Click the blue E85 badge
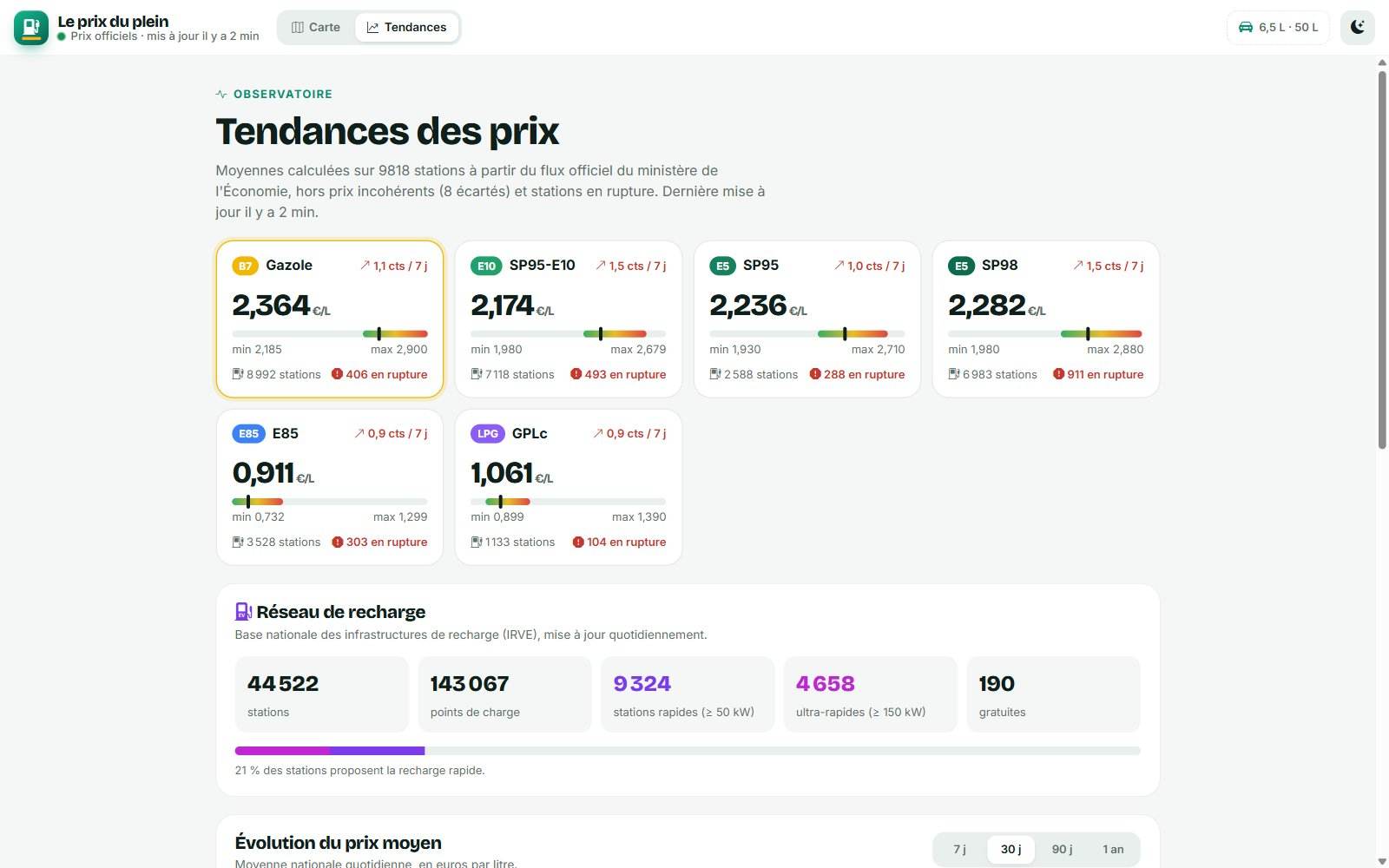The image size is (1389, 868). point(248,433)
